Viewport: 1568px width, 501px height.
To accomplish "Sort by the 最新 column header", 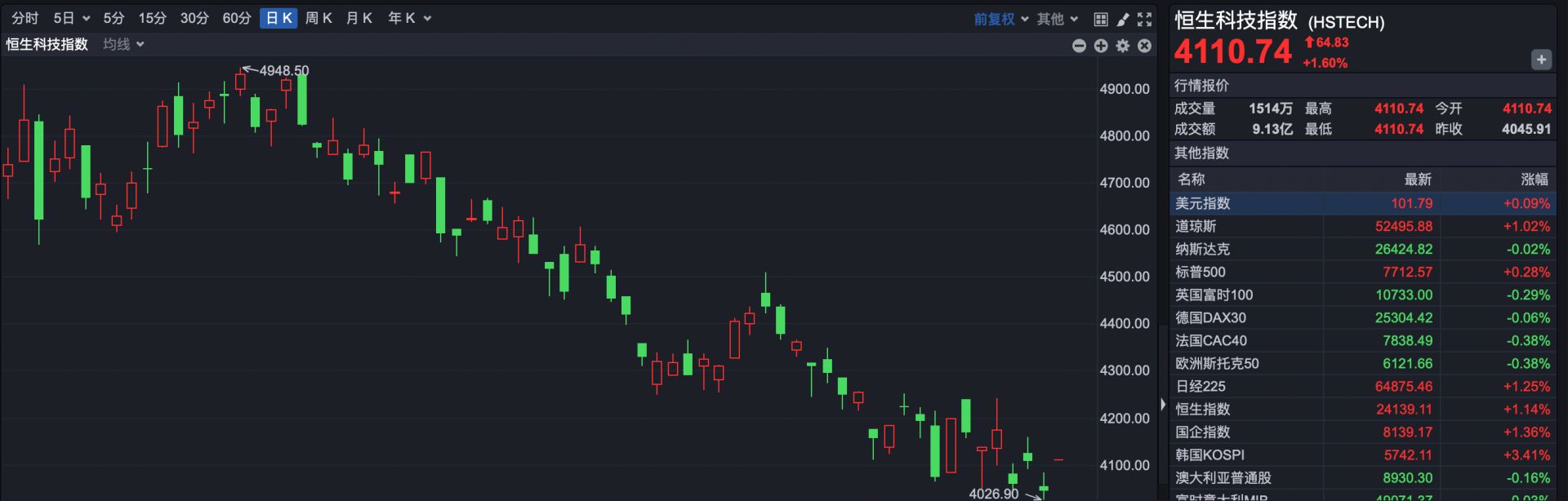I will click(1418, 180).
